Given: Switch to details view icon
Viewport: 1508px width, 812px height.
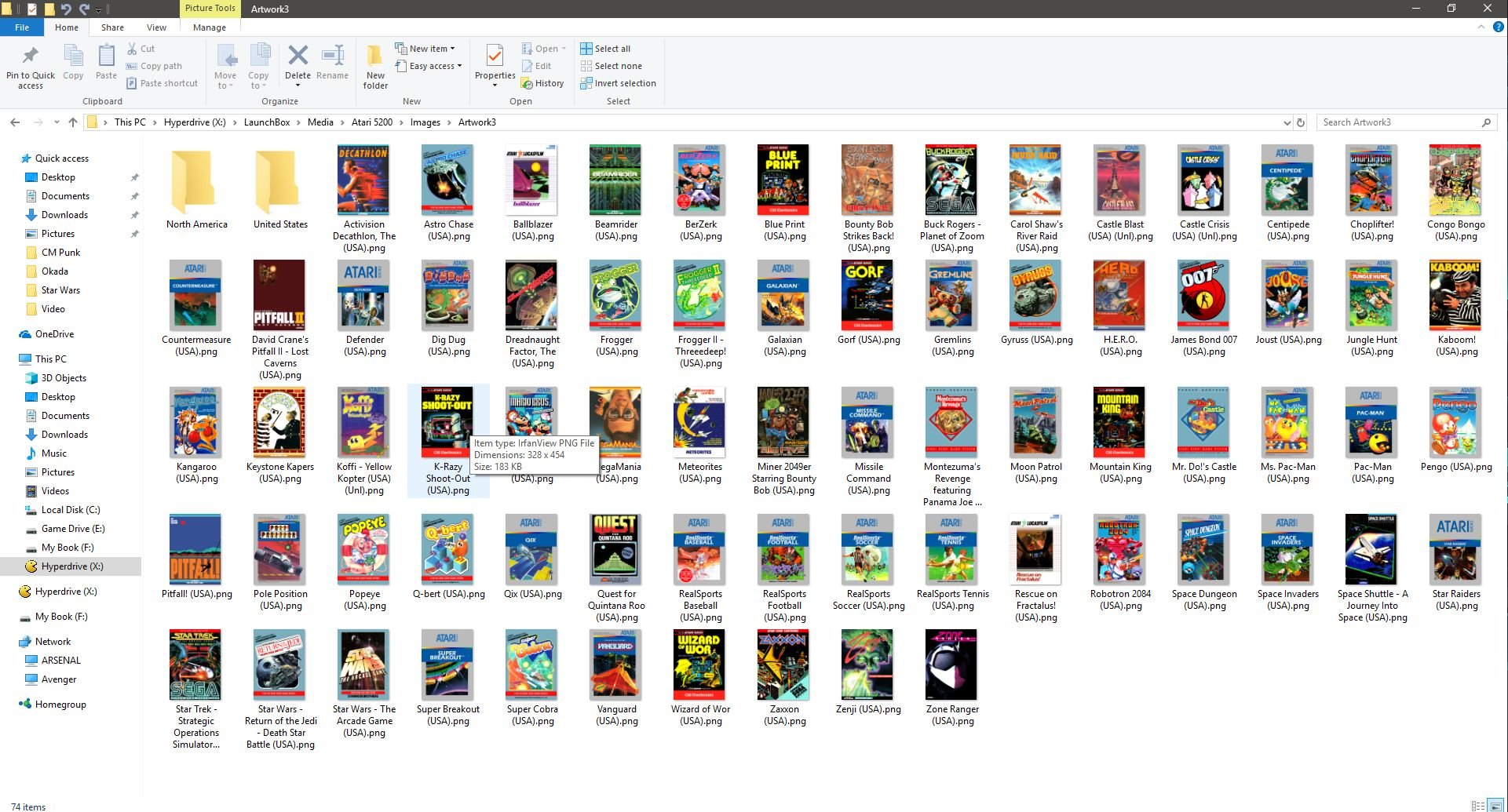Looking at the screenshot, I should coord(1478,806).
